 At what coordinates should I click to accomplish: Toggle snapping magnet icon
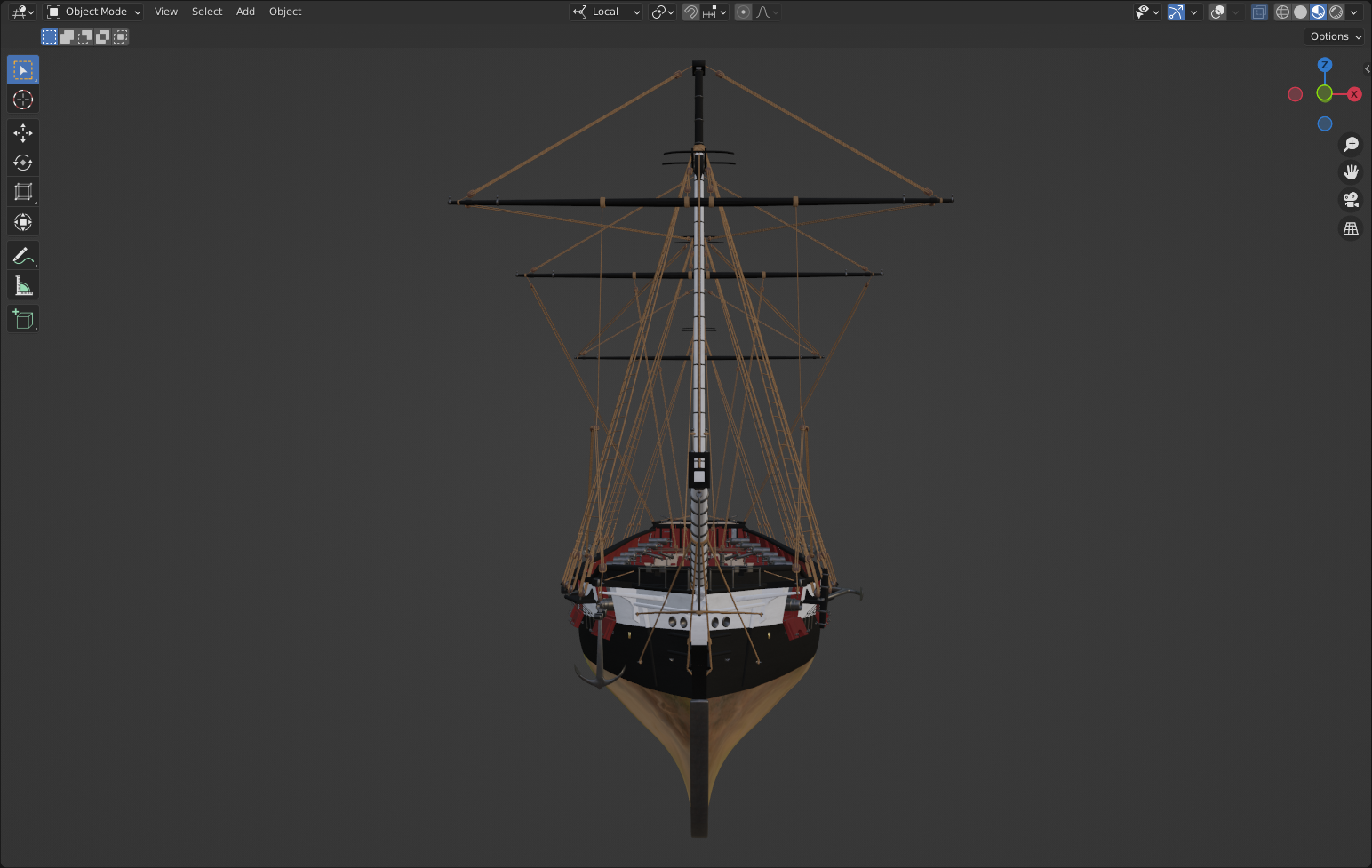(x=690, y=12)
